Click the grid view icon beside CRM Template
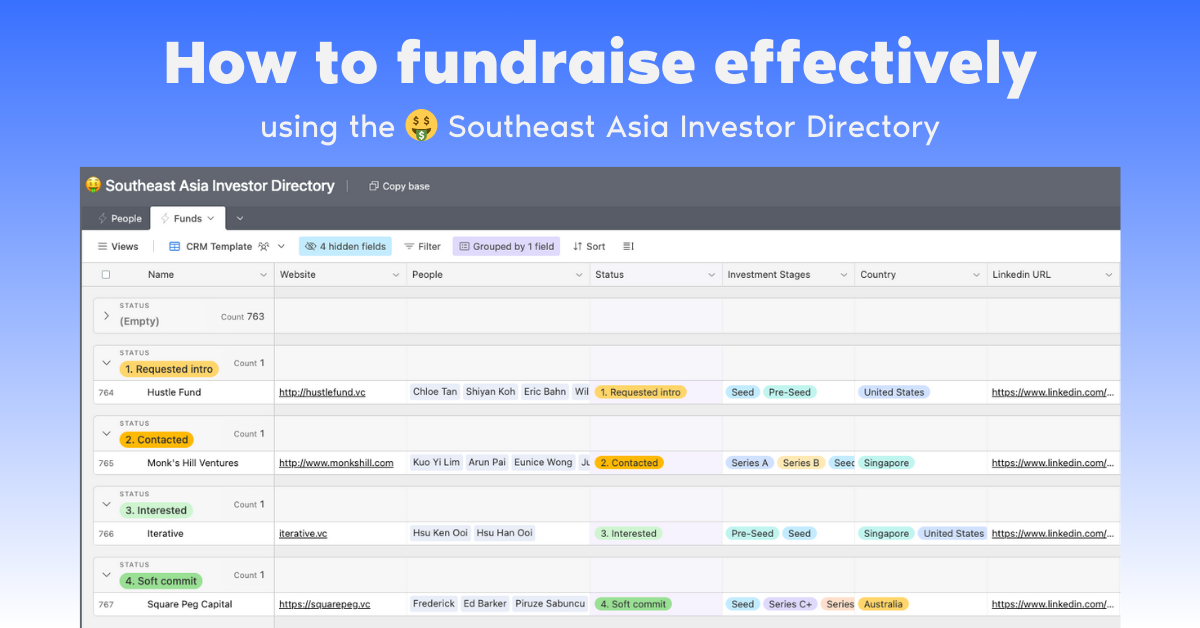Image resolution: width=1200 pixels, height=628 pixels. (172, 246)
